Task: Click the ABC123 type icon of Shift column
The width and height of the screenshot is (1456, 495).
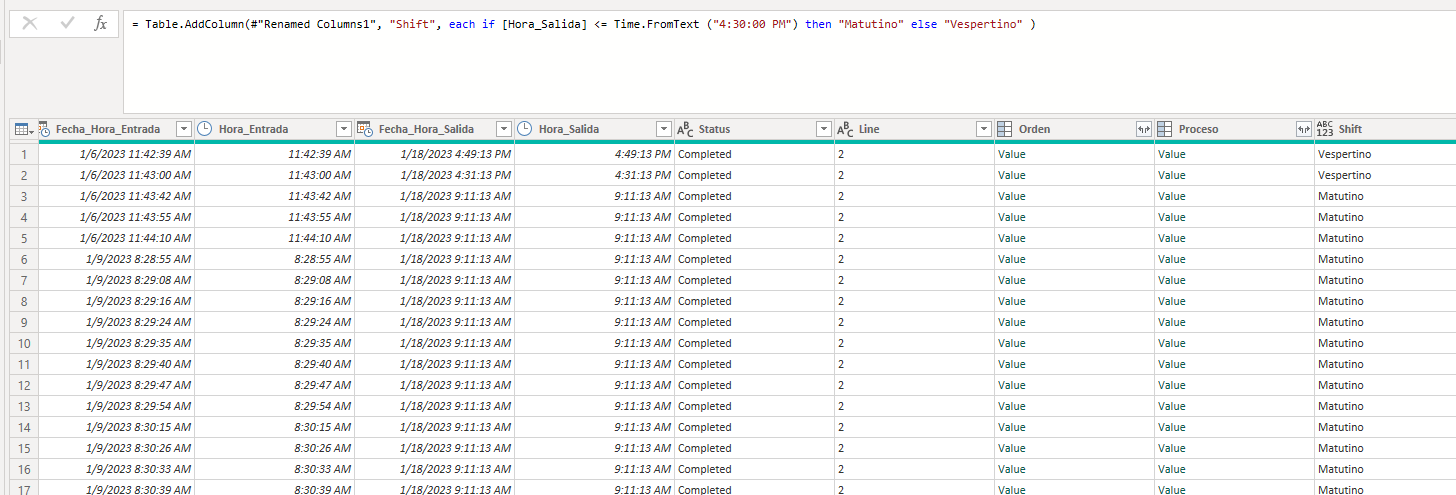Action: tap(1325, 129)
